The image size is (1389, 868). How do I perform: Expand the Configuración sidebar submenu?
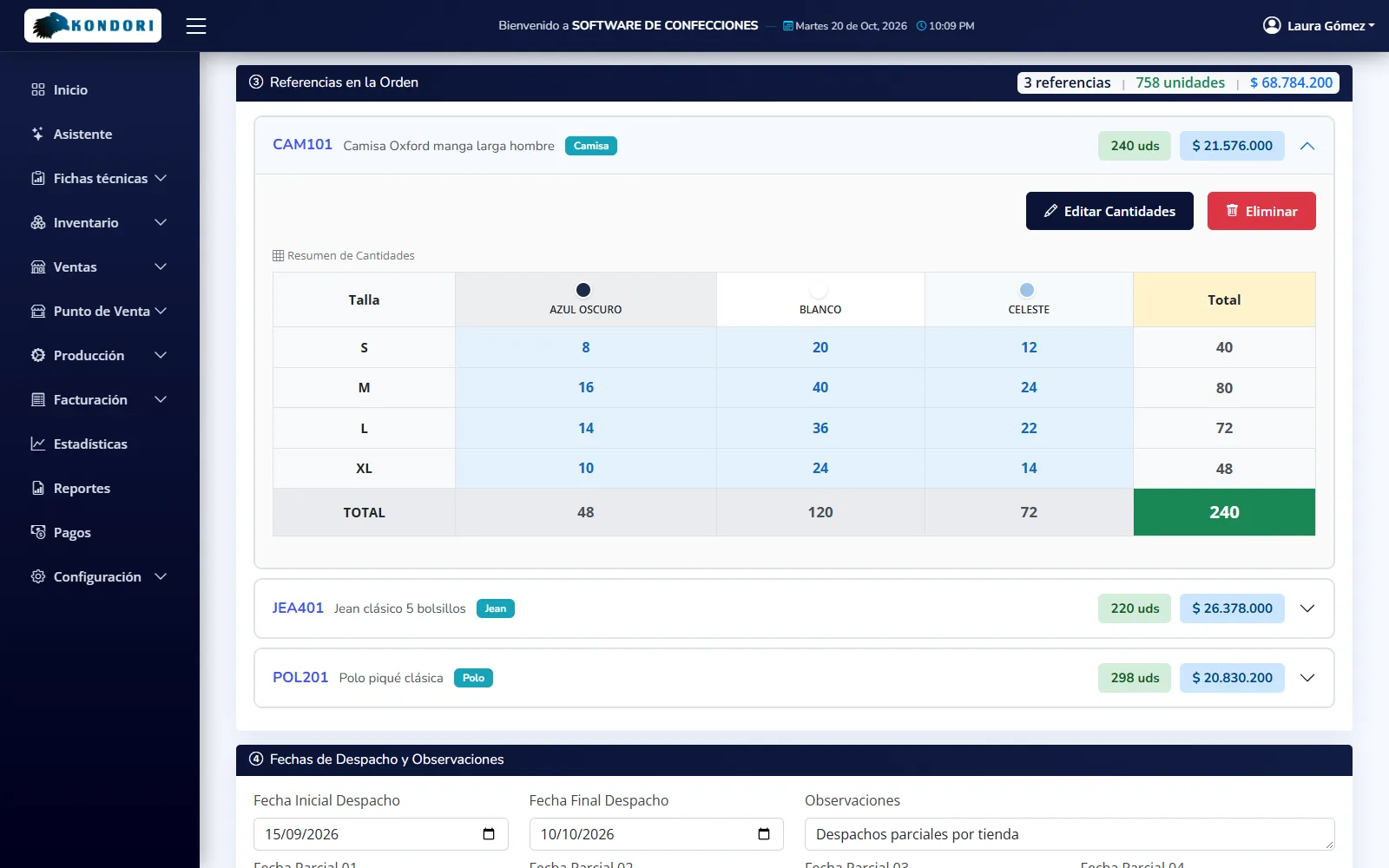click(x=161, y=576)
